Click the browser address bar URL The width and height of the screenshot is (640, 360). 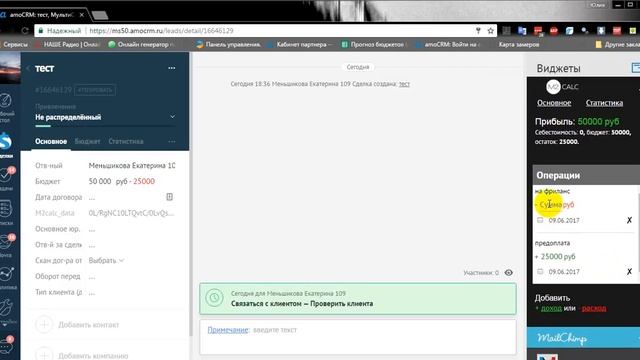point(161,31)
